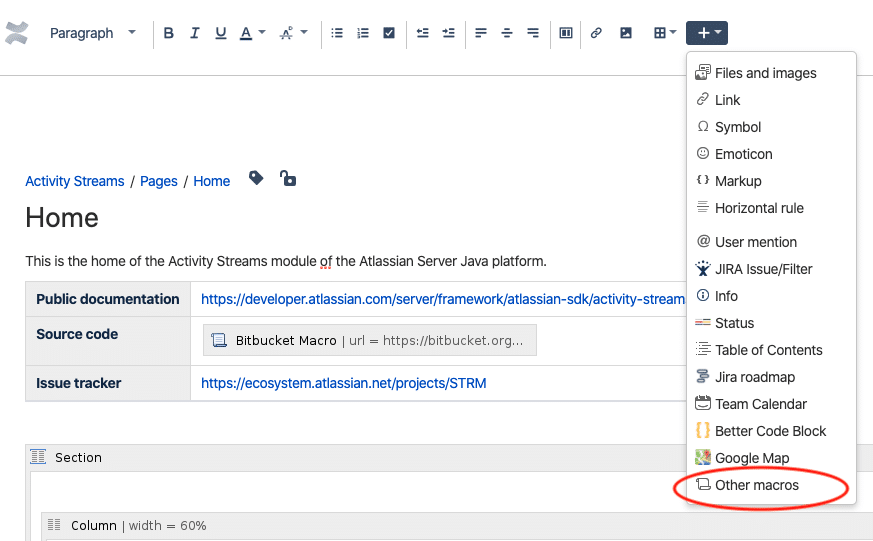873x541 pixels.
Task: Click the more formatting icon
Action: pos(286,33)
